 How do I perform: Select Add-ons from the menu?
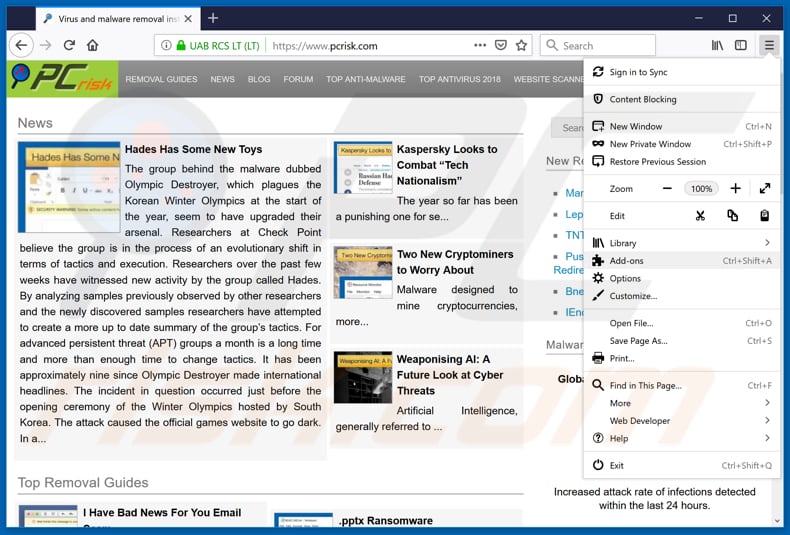click(x=627, y=261)
